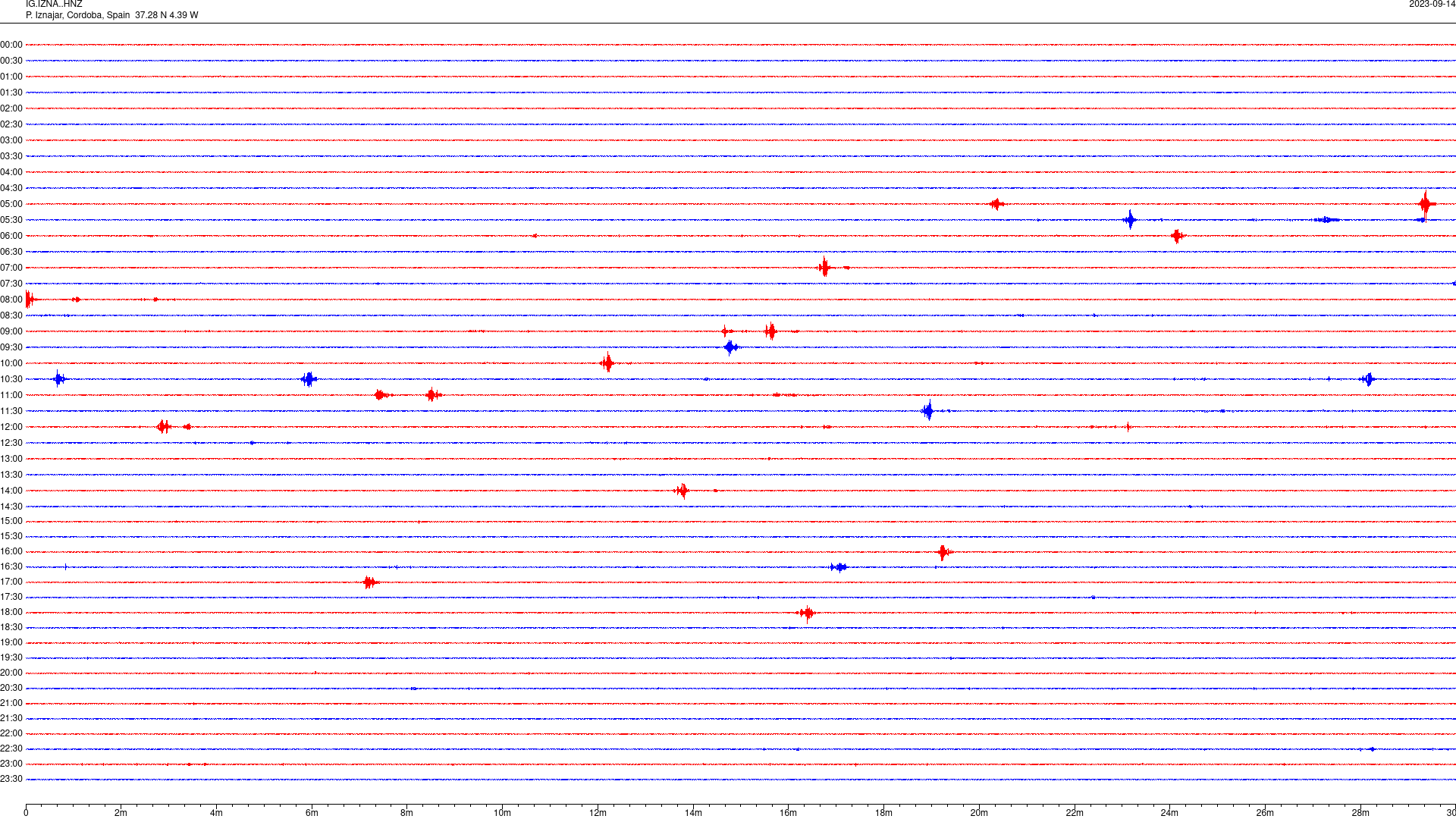Select the red event on the 16:00 trace

click(944, 552)
